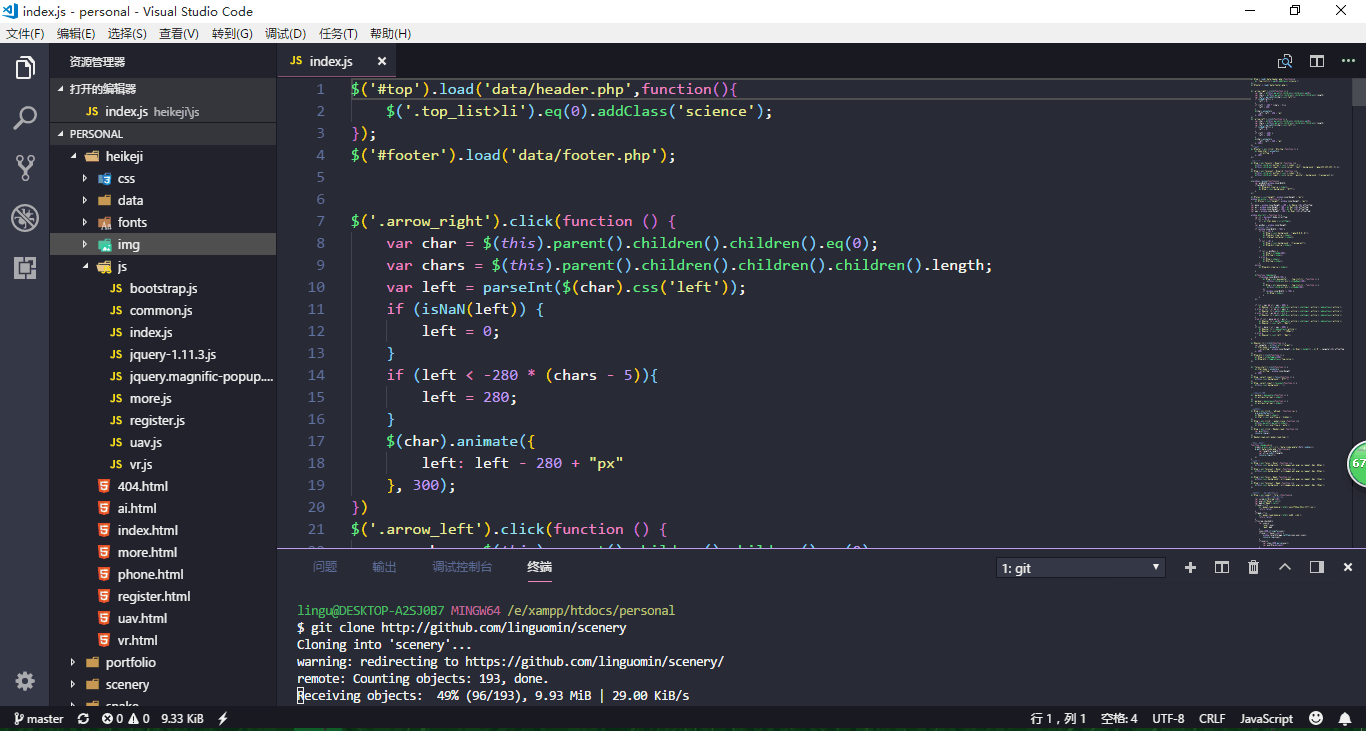Open the Extensions view in activity bar

25,267
